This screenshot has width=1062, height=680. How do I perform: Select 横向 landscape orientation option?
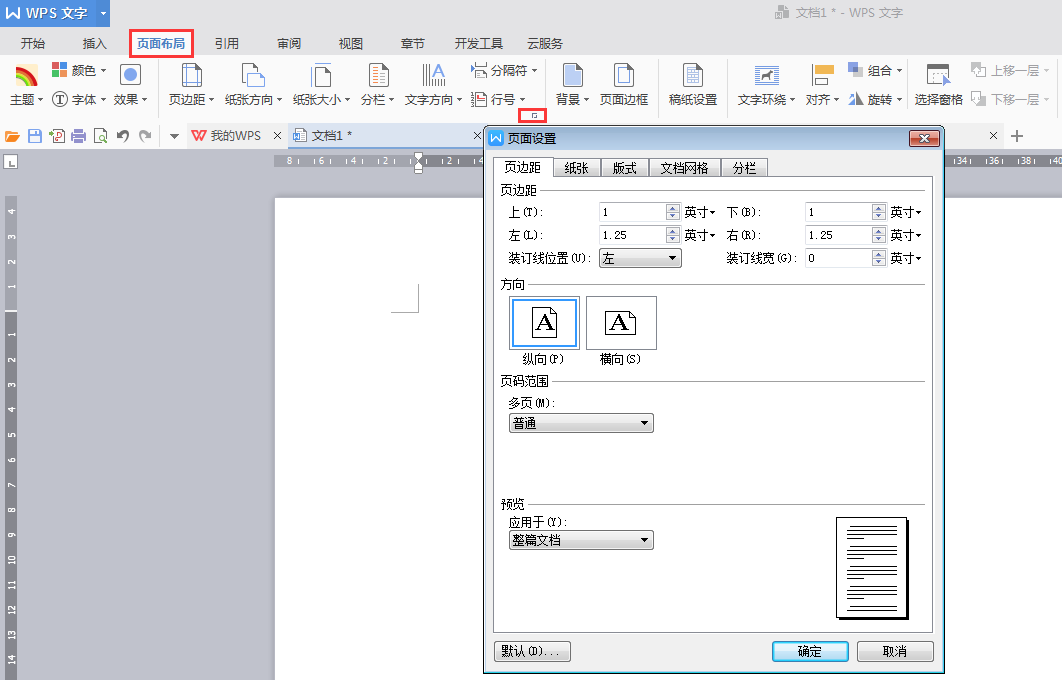click(x=621, y=323)
